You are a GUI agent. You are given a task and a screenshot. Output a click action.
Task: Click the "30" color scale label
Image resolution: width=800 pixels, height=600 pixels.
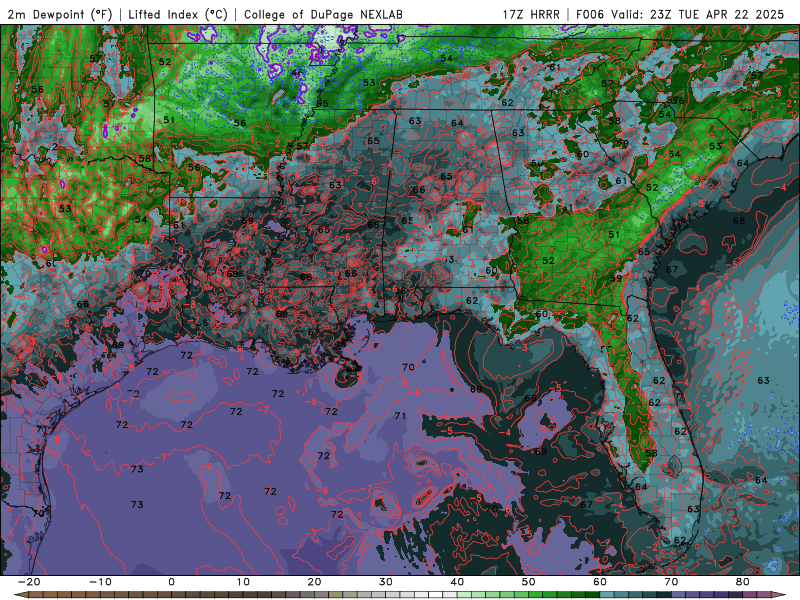tap(386, 582)
